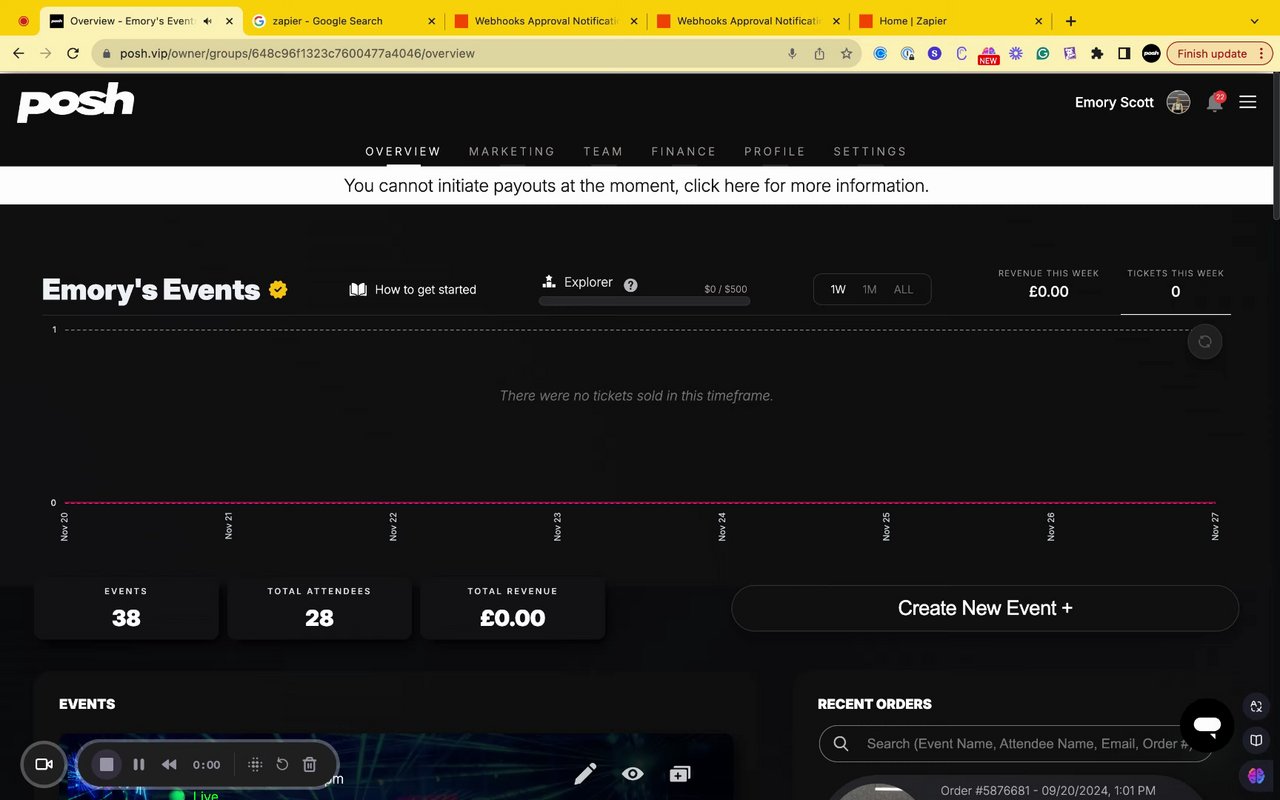Go back in browser history

18,54
